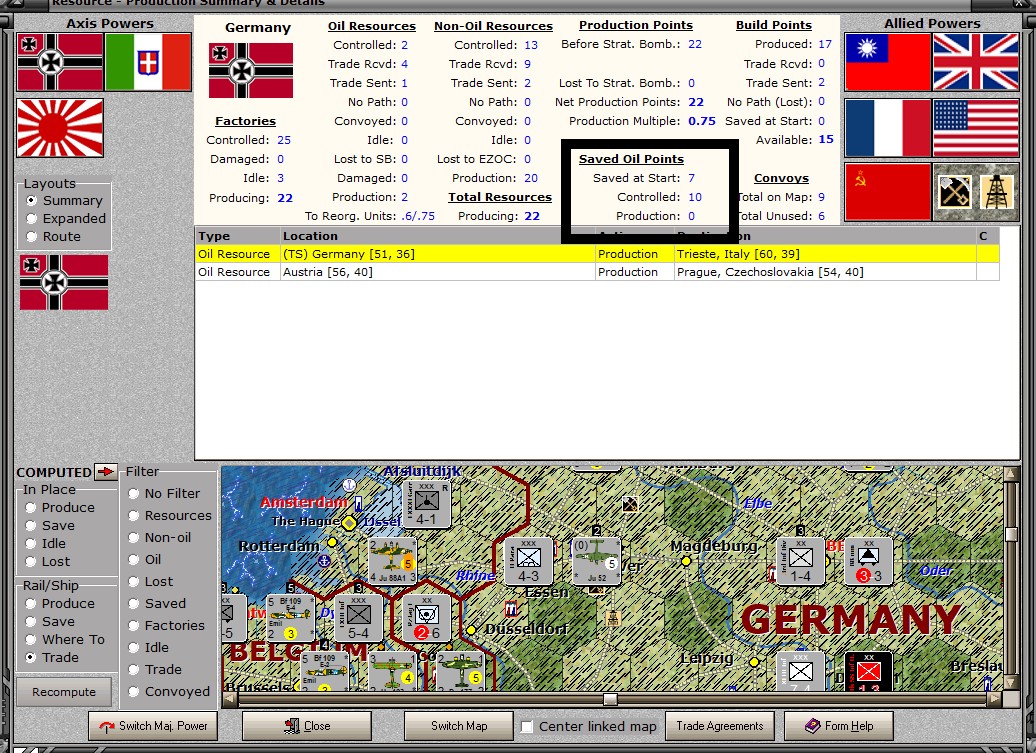
Task: Click the Non-Oil Resources heading
Action: [494, 26]
